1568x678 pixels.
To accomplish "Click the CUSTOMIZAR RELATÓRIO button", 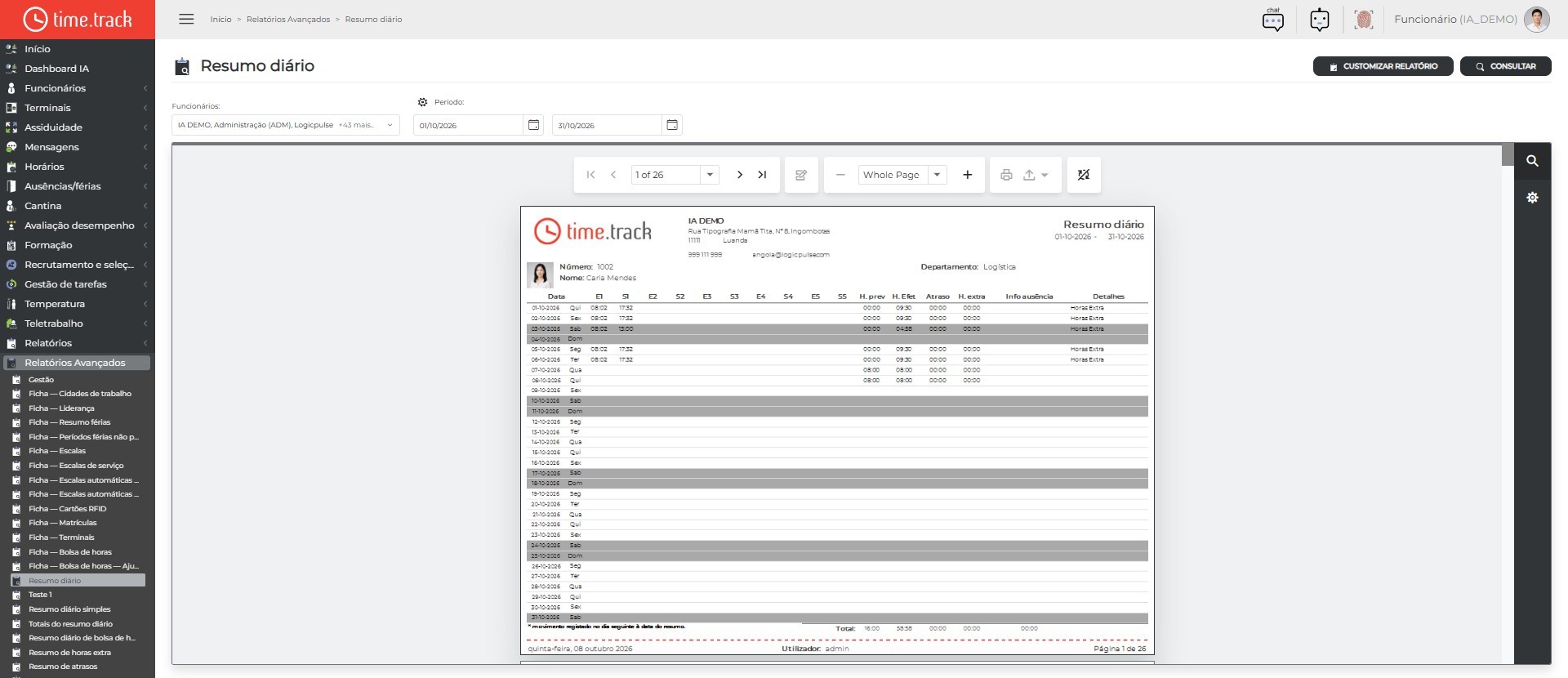I will pyautogui.click(x=1383, y=66).
